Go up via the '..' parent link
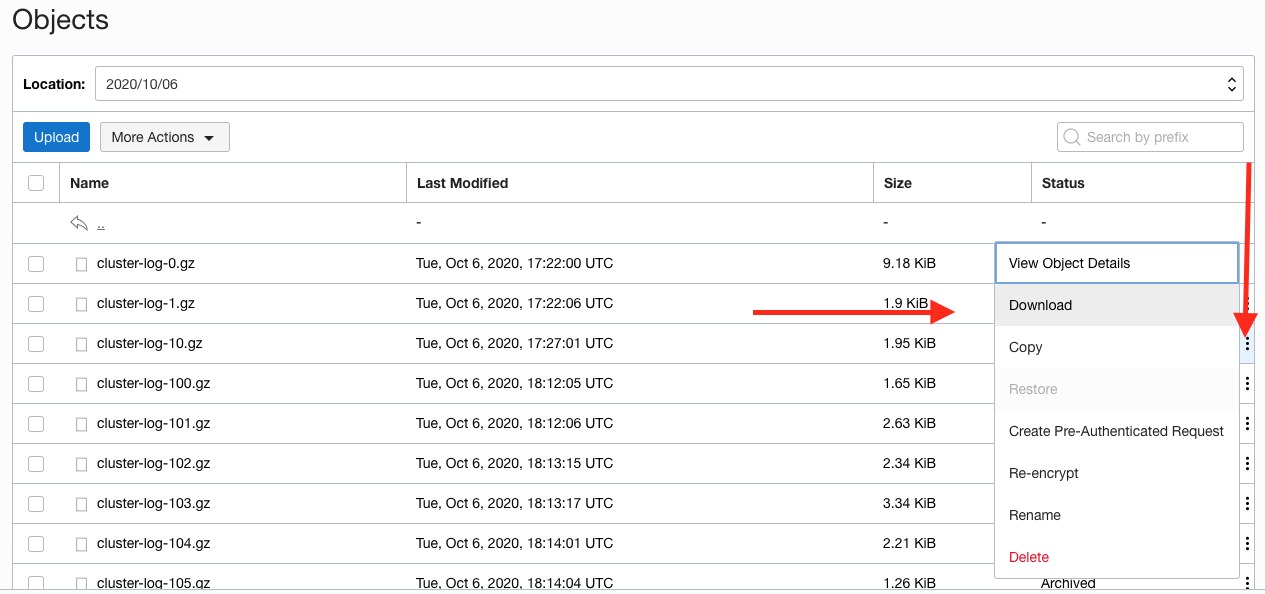This screenshot has height=594, width=1265. (101, 224)
